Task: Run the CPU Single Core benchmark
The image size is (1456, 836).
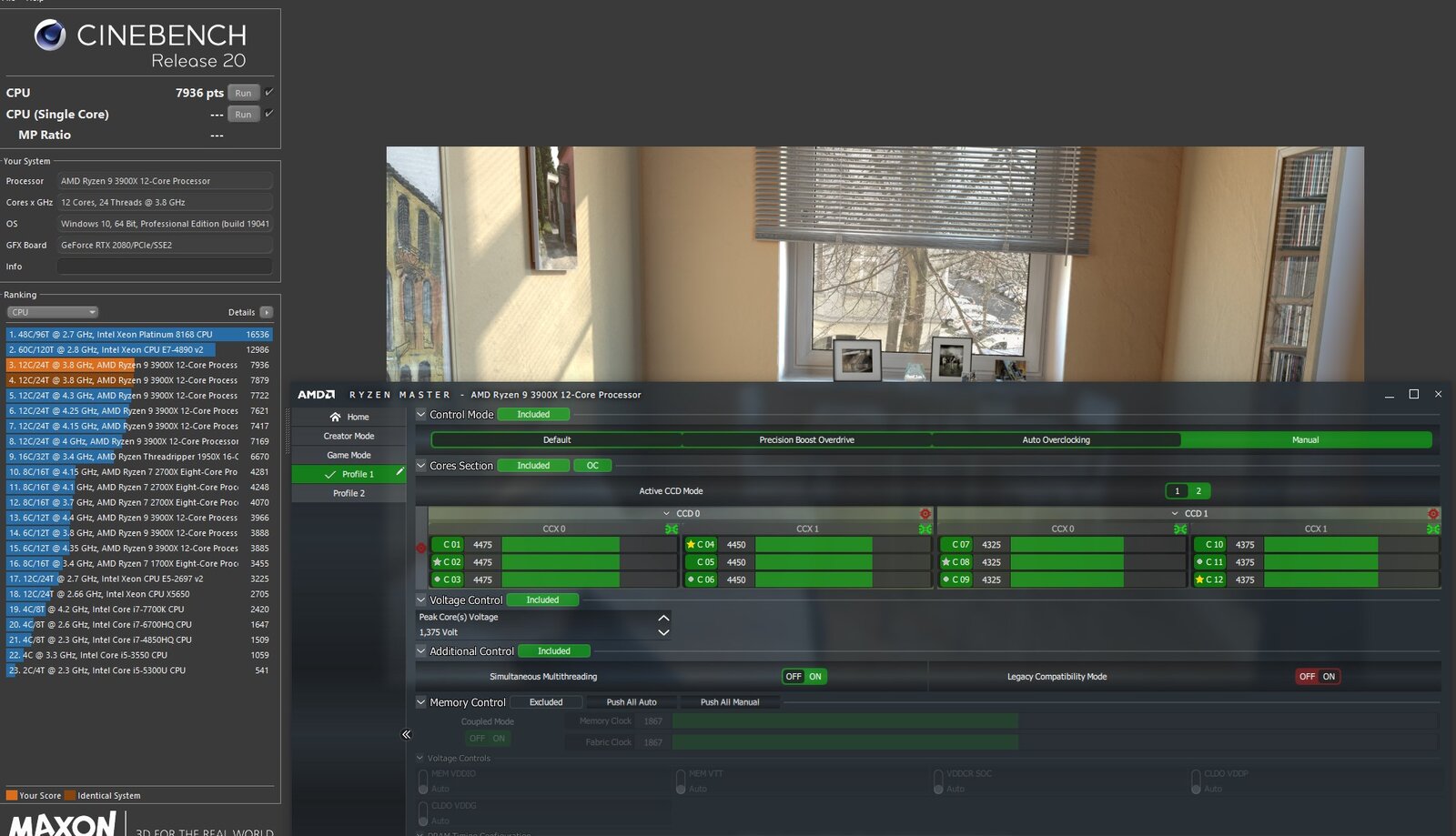Action: click(243, 114)
